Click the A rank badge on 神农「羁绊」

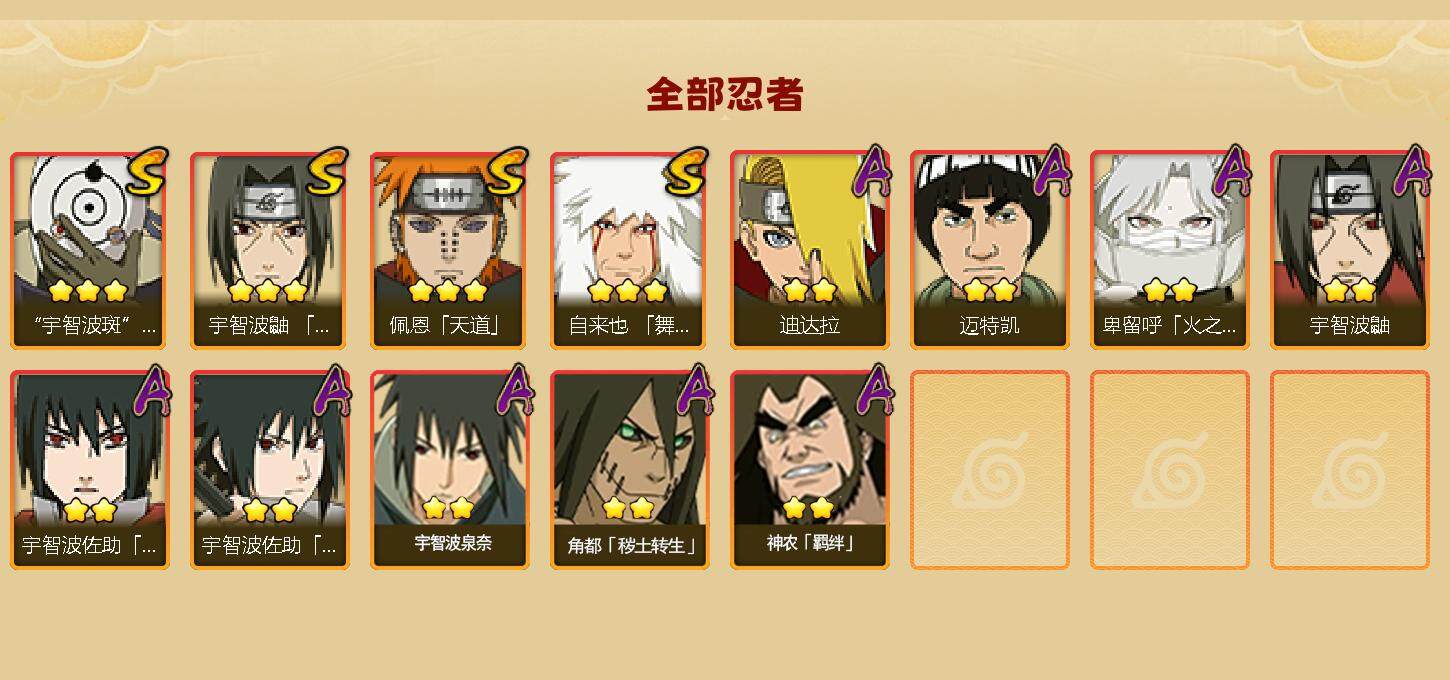click(x=874, y=391)
